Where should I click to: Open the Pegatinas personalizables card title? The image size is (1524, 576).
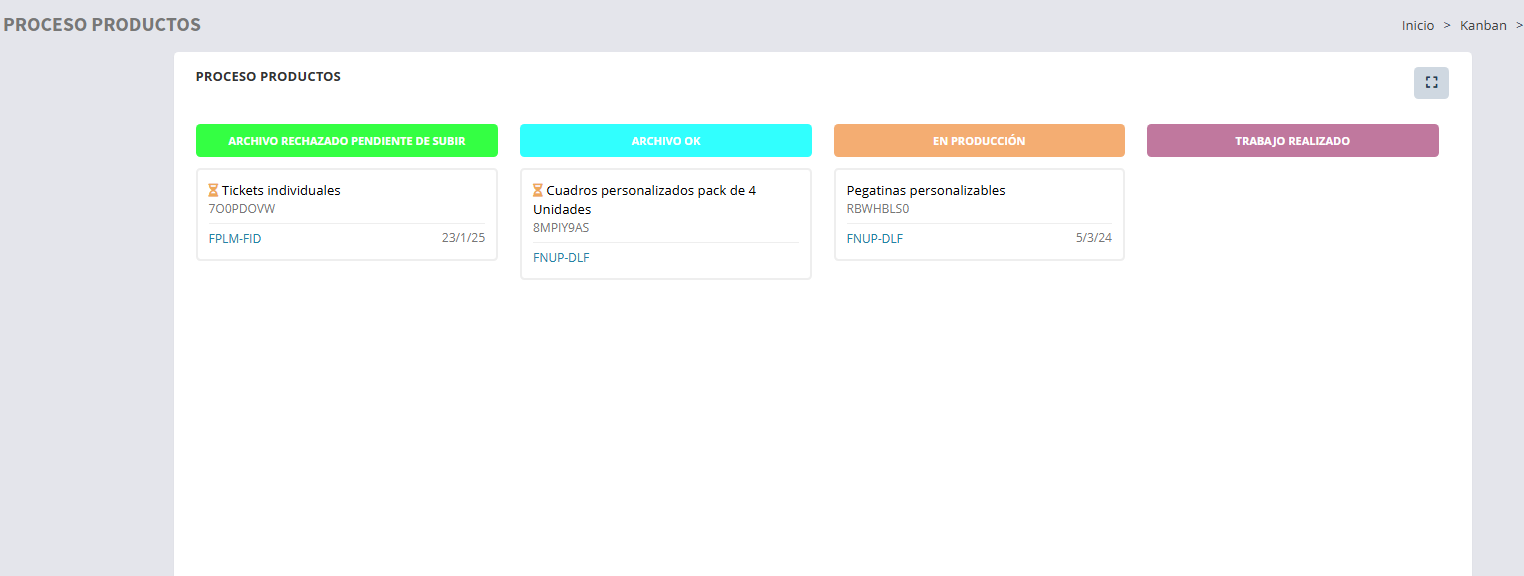click(x=926, y=190)
